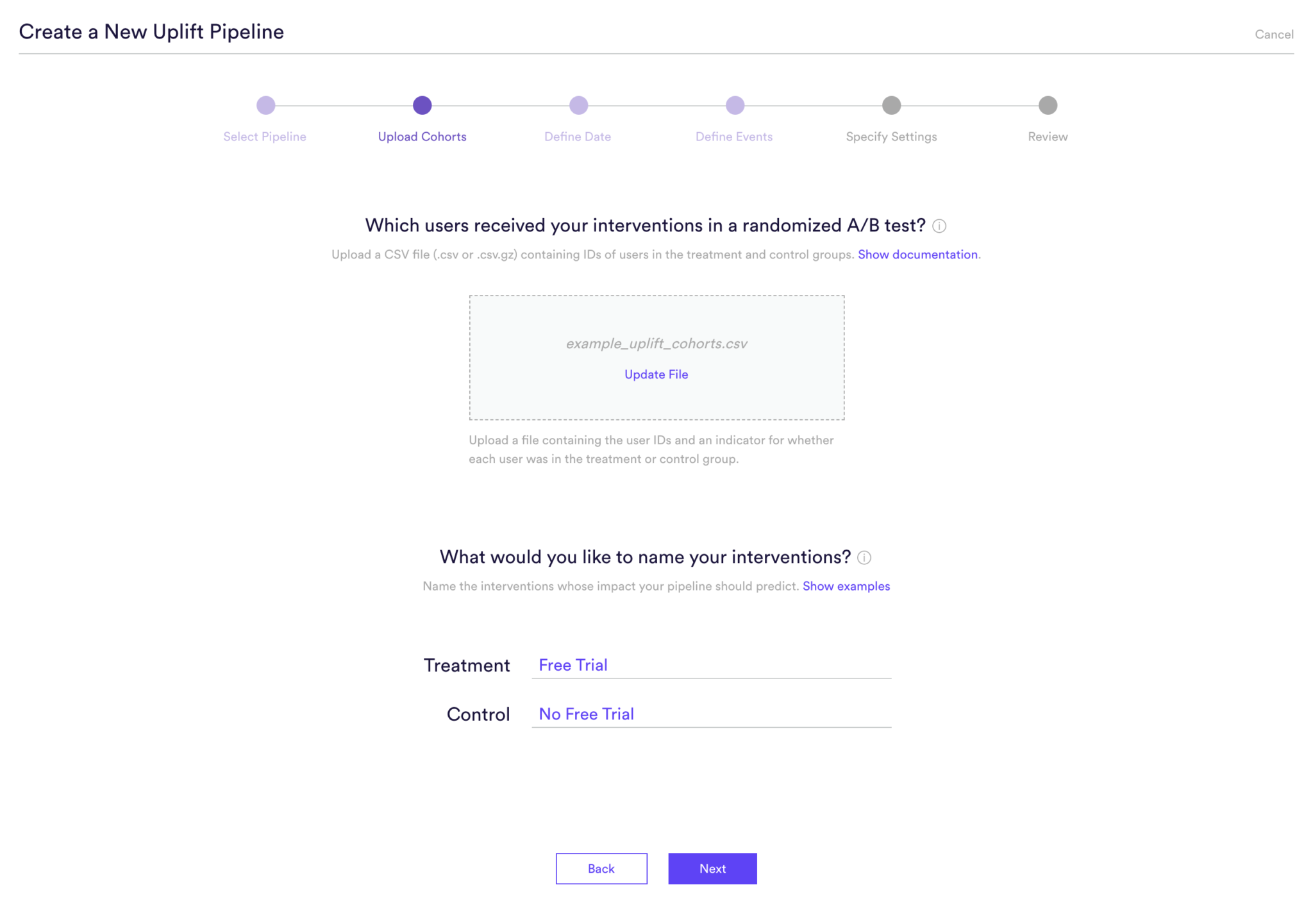Image resolution: width=1313 pixels, height=924 pixels.
Task: Open the Show examples link
Action: tap(846, 586)
